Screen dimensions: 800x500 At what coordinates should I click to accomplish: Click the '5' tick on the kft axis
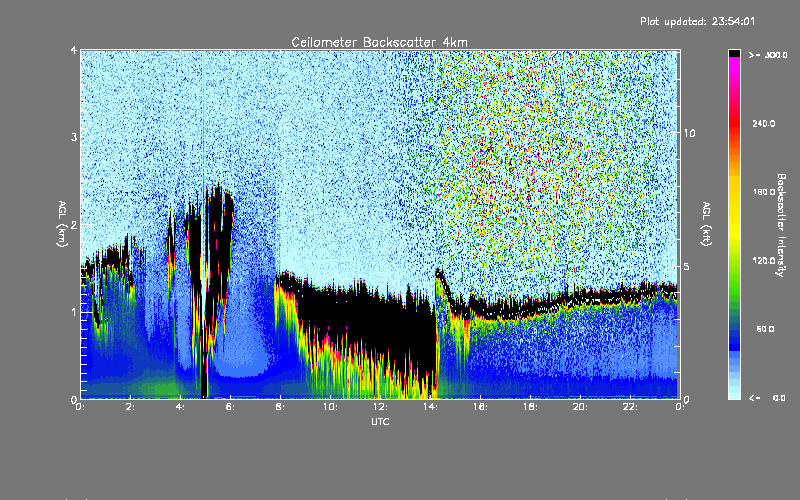pos(687,266)
